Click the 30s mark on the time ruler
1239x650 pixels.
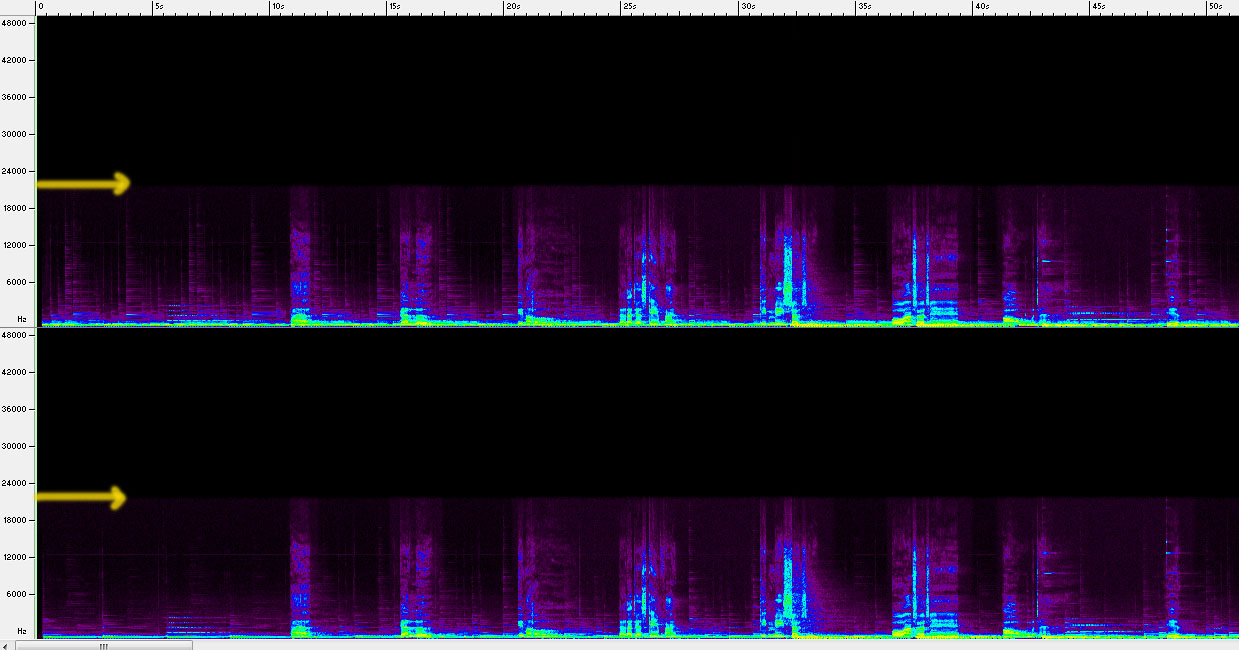746,7
